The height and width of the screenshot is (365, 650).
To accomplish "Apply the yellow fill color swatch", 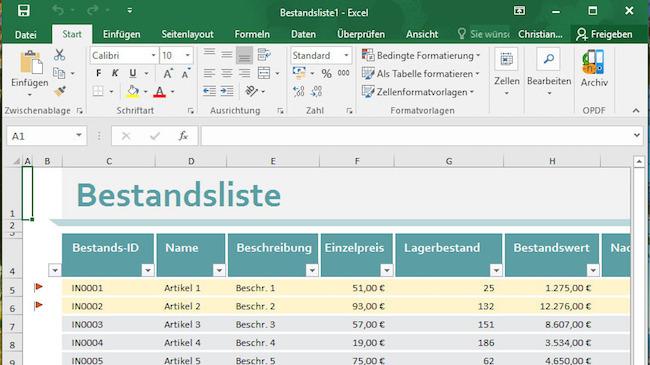I will (x=133, y=92).
